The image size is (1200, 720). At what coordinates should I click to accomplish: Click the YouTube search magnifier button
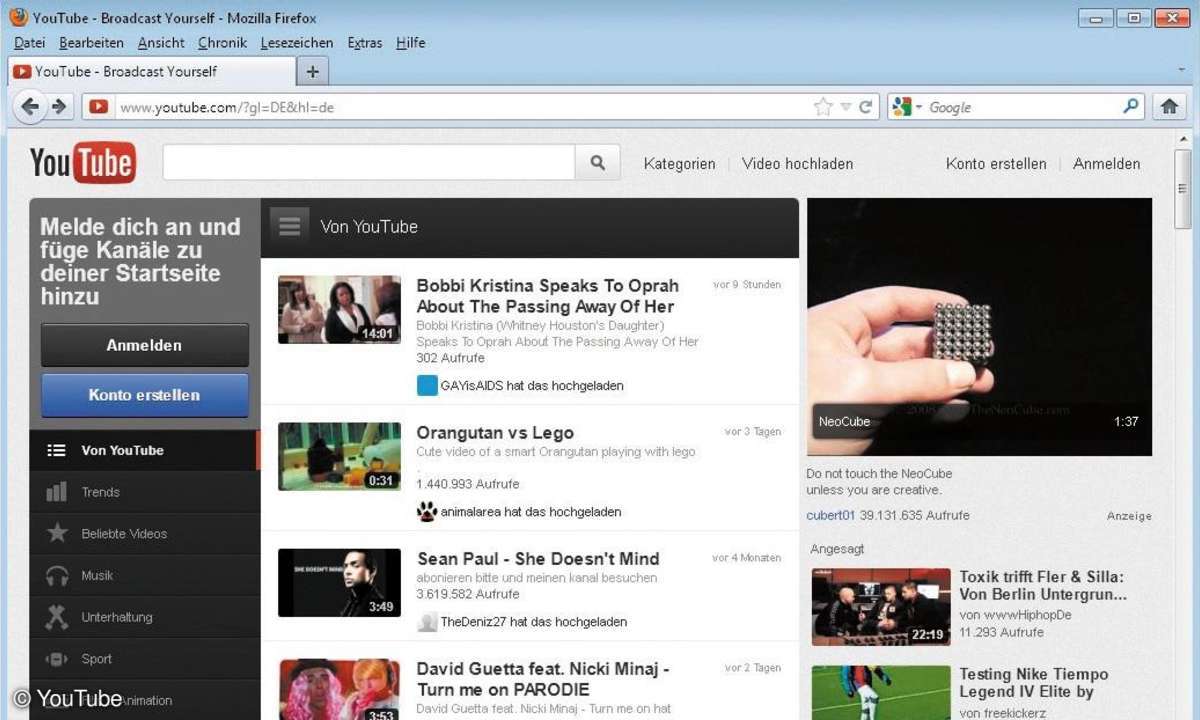pyautogui.click(x=598, y=163)
